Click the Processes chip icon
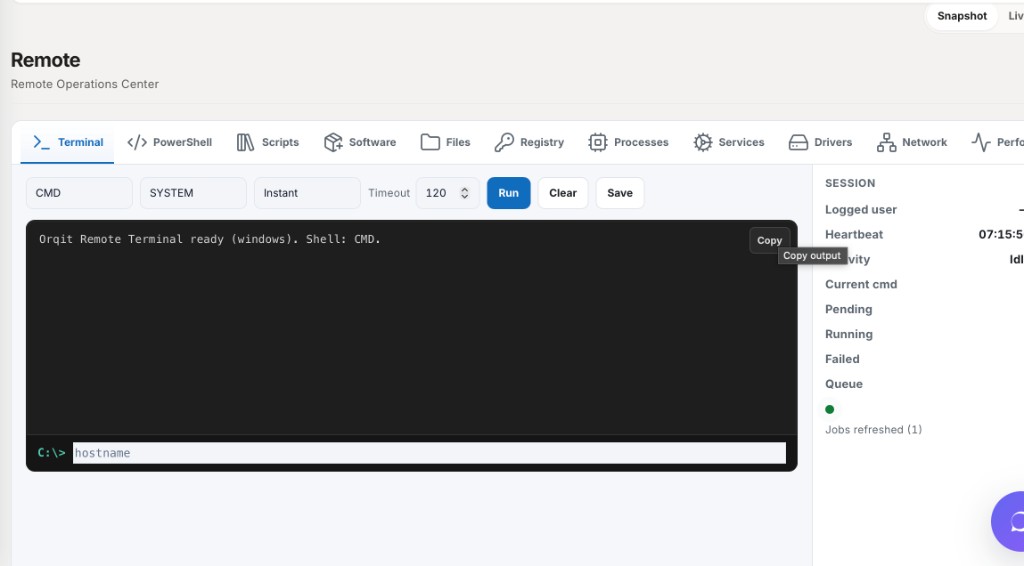Screen dimensions: 1024x566 598,142
